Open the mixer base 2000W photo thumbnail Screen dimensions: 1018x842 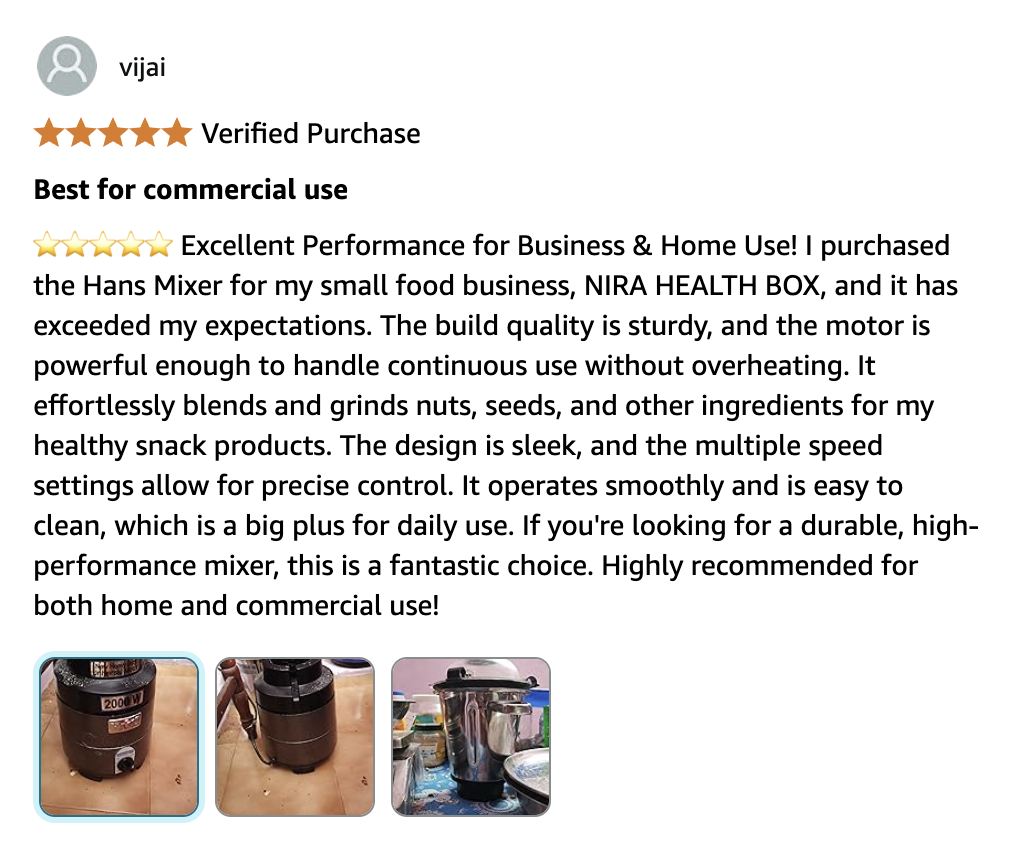click(119, 736)
